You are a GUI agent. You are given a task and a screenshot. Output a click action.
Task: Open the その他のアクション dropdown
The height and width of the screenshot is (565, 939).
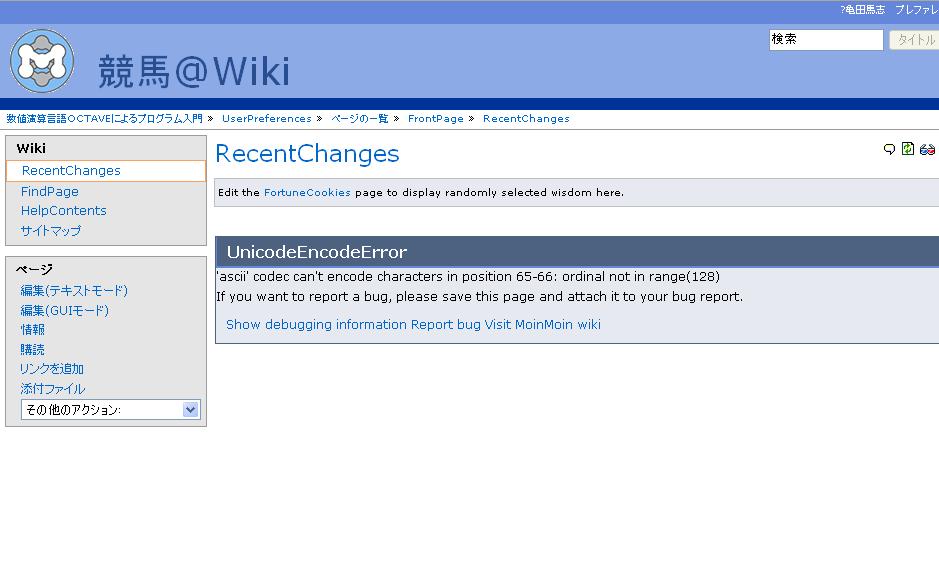(x=110, y=410)
